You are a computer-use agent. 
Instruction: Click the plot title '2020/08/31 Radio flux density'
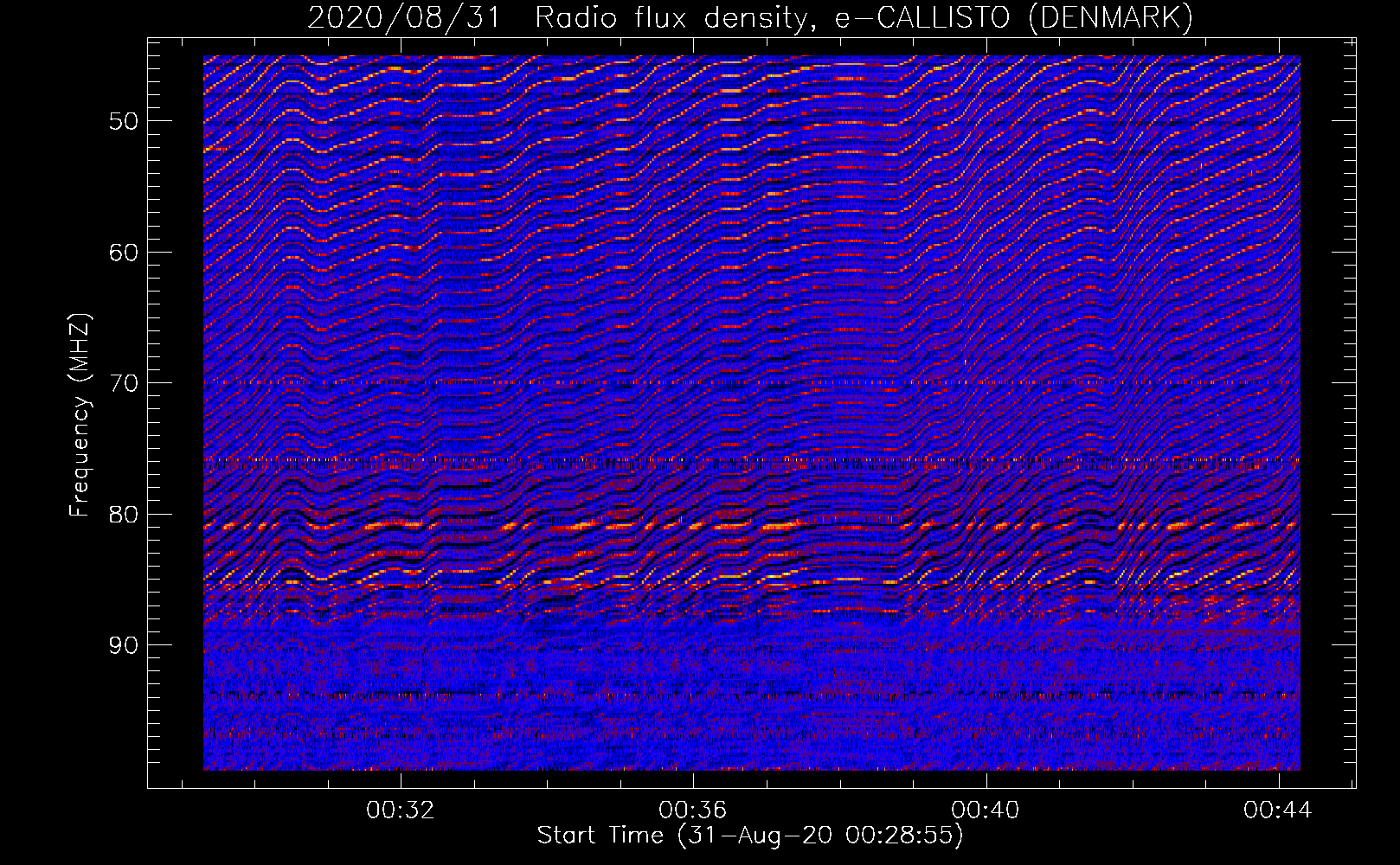(750, 17)
